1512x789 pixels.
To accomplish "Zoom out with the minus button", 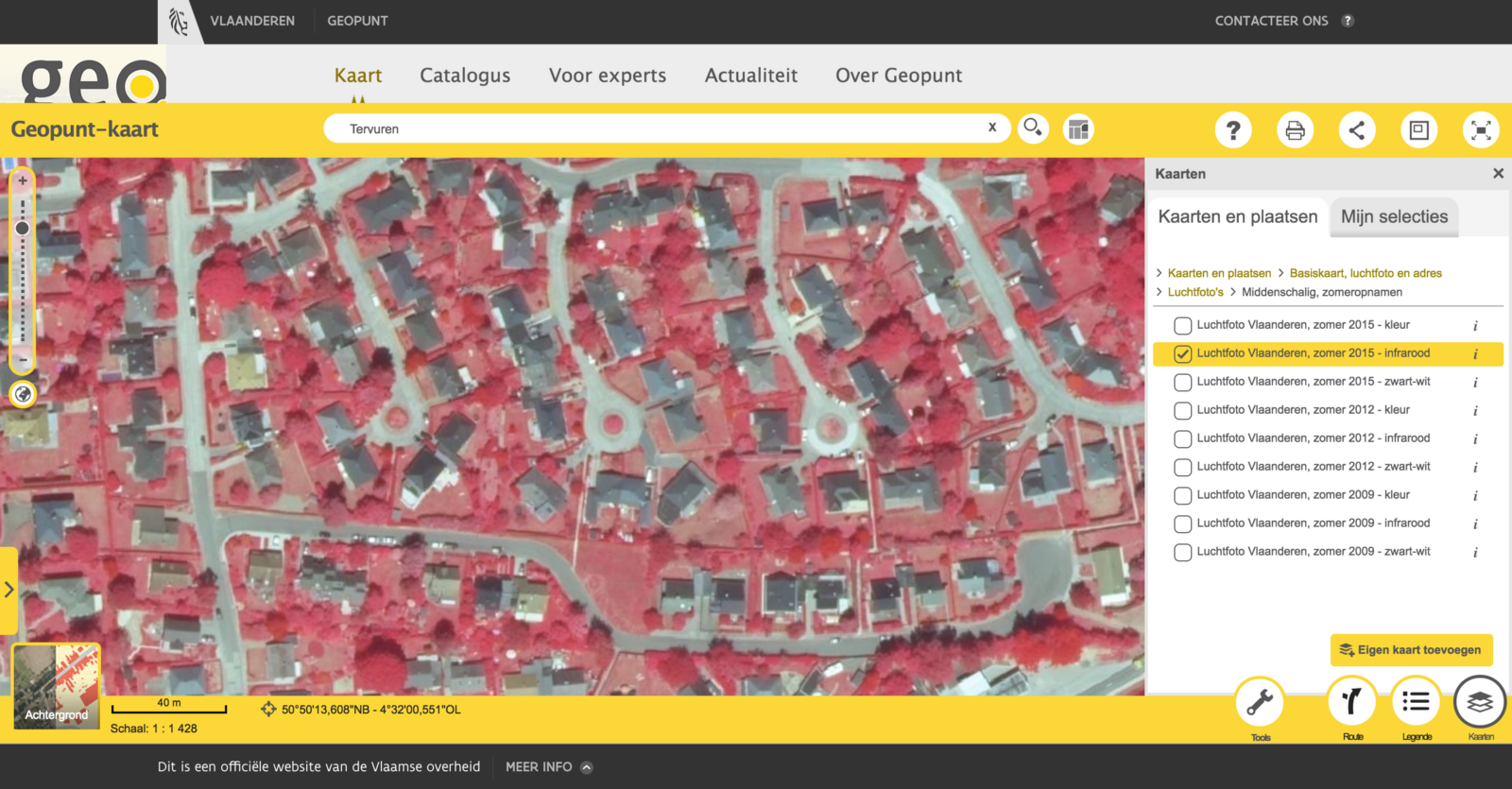I will [23, 360].
